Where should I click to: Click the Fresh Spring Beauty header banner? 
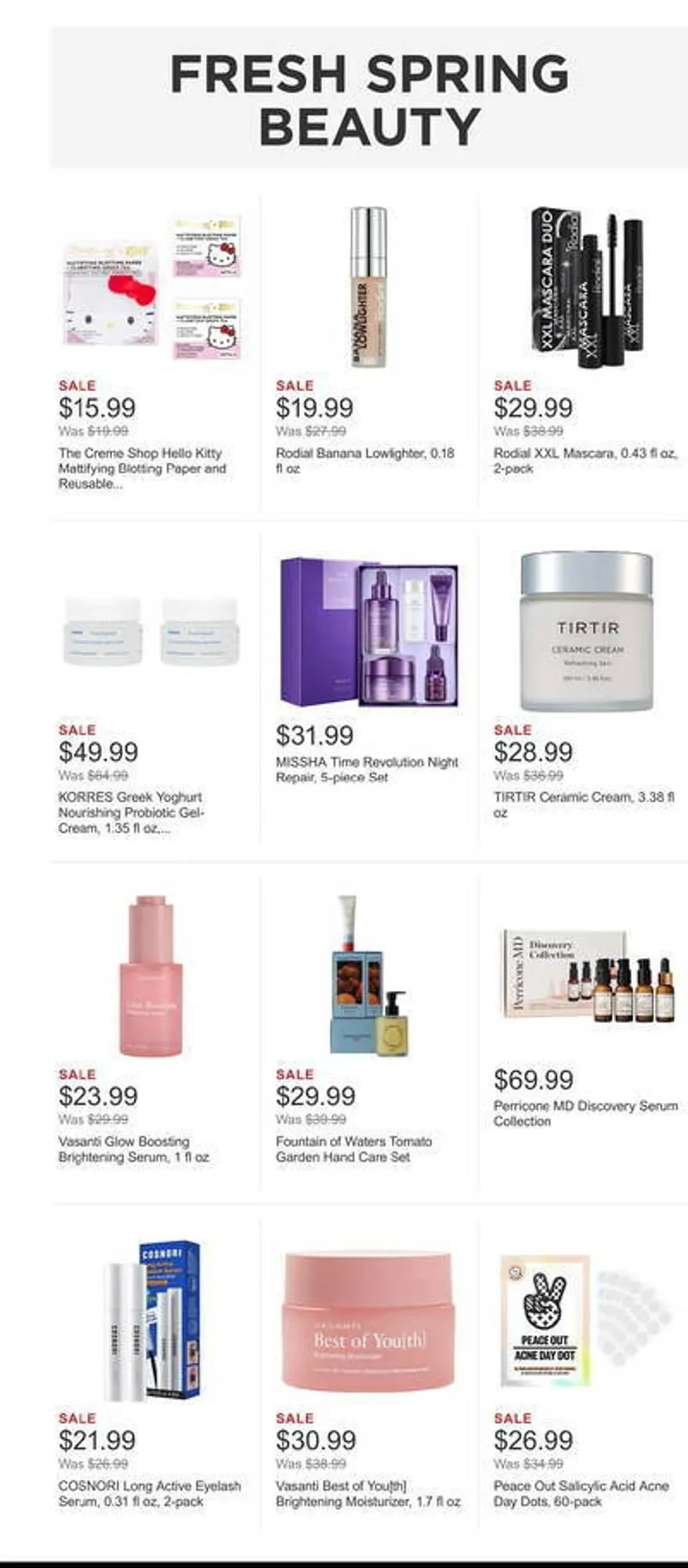pyautogui.click(x=369, y=98)
